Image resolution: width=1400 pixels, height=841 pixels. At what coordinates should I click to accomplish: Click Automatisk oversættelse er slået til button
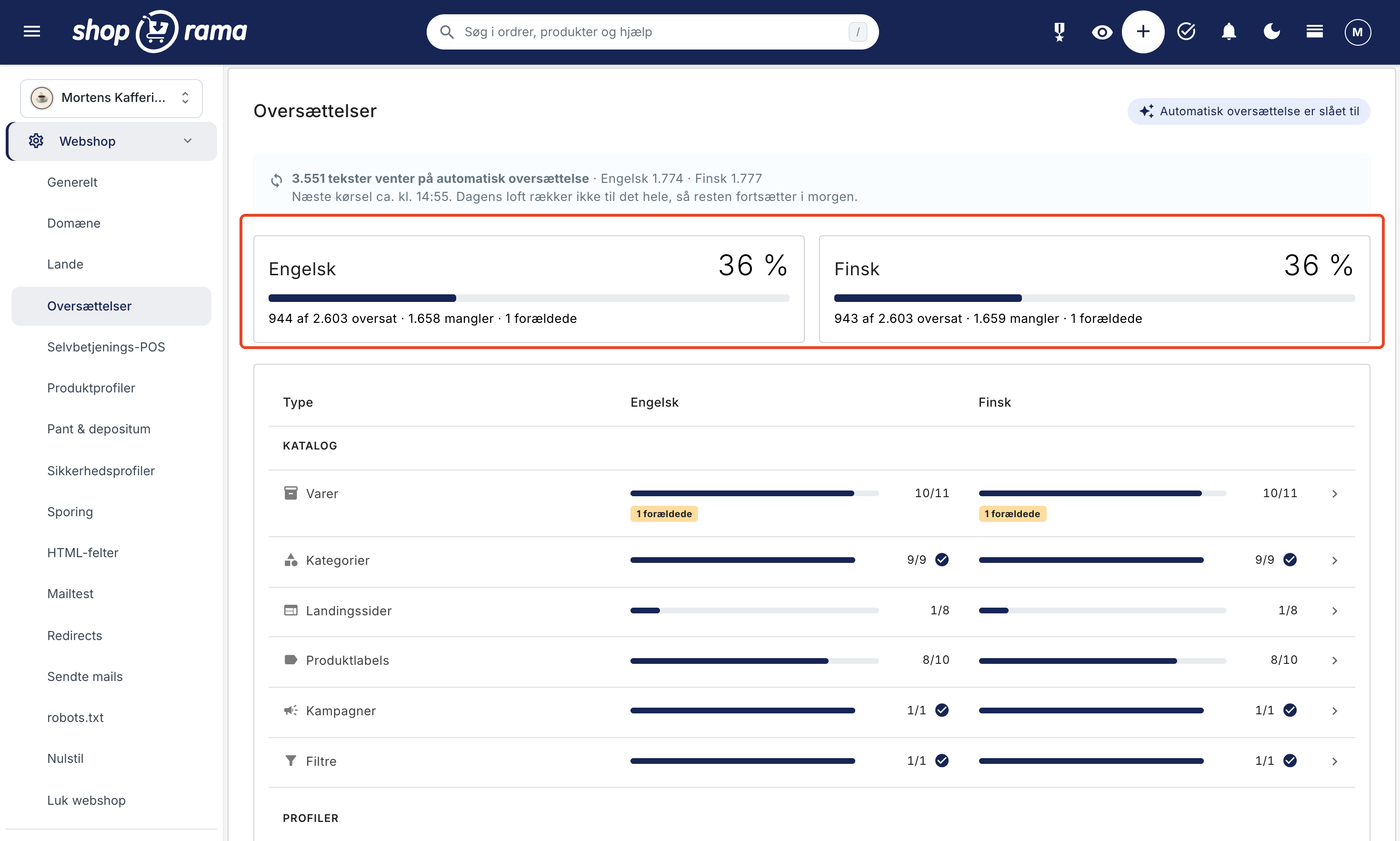click(x=1248, y=111)
